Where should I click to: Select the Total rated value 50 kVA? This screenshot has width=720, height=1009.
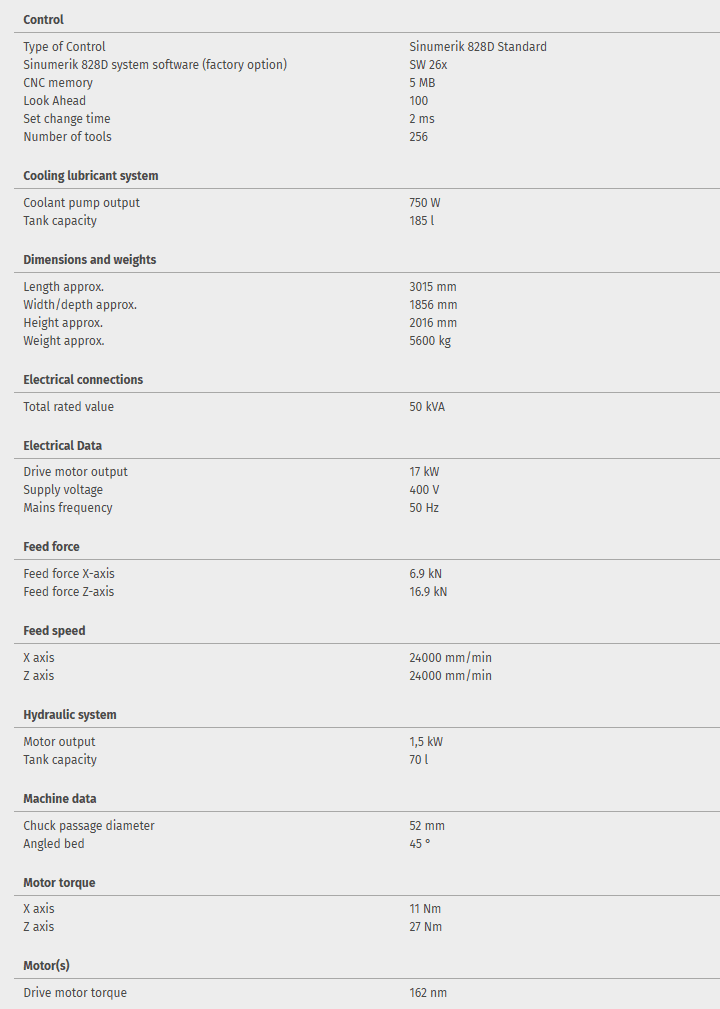(x=427, y=407)
